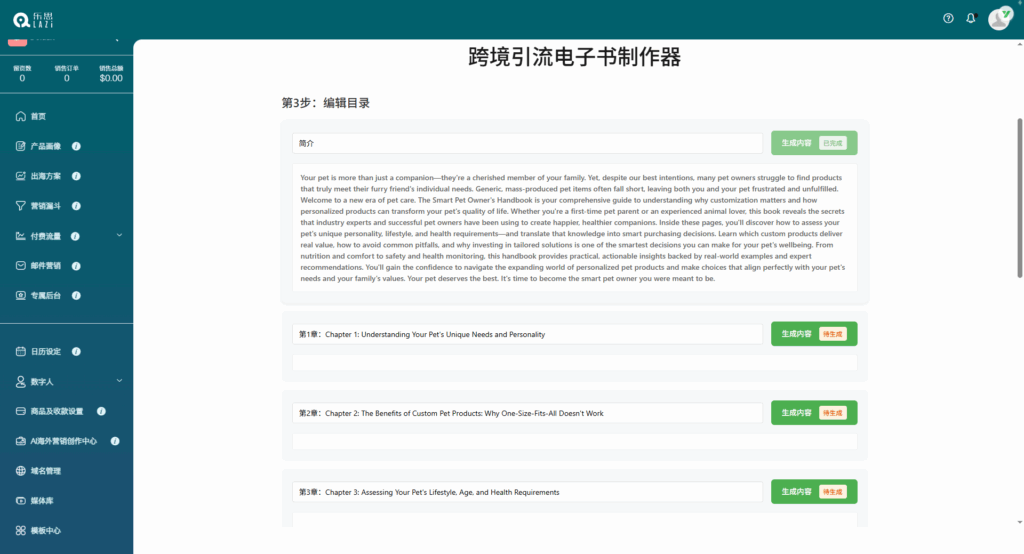Expand the 数字人 submenu chevron
This screenshot has height=554, width=1024.
[119, 381]
